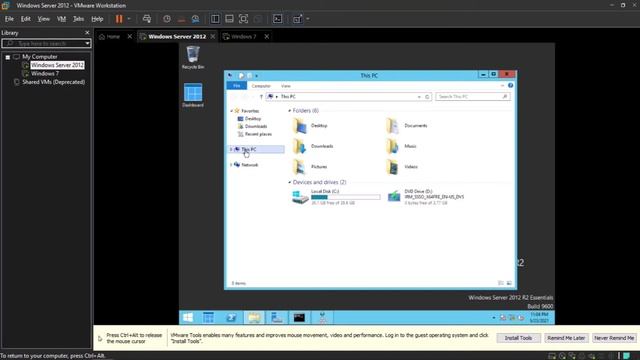Select Shared VMs (Deprecated) in library
Image resolution: width=640 pixels, height=360 pixels.
(53, 82)
